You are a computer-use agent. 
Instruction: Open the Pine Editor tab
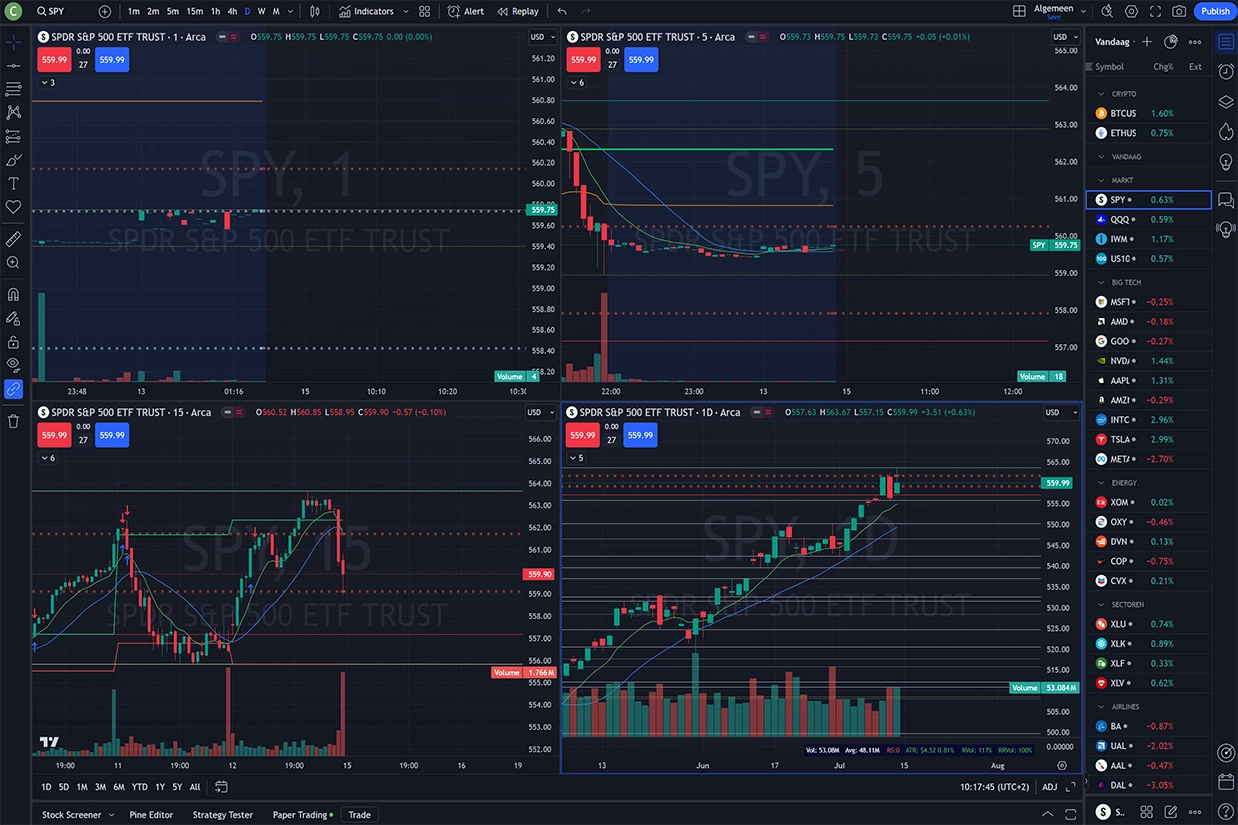(x=151, y=815)
